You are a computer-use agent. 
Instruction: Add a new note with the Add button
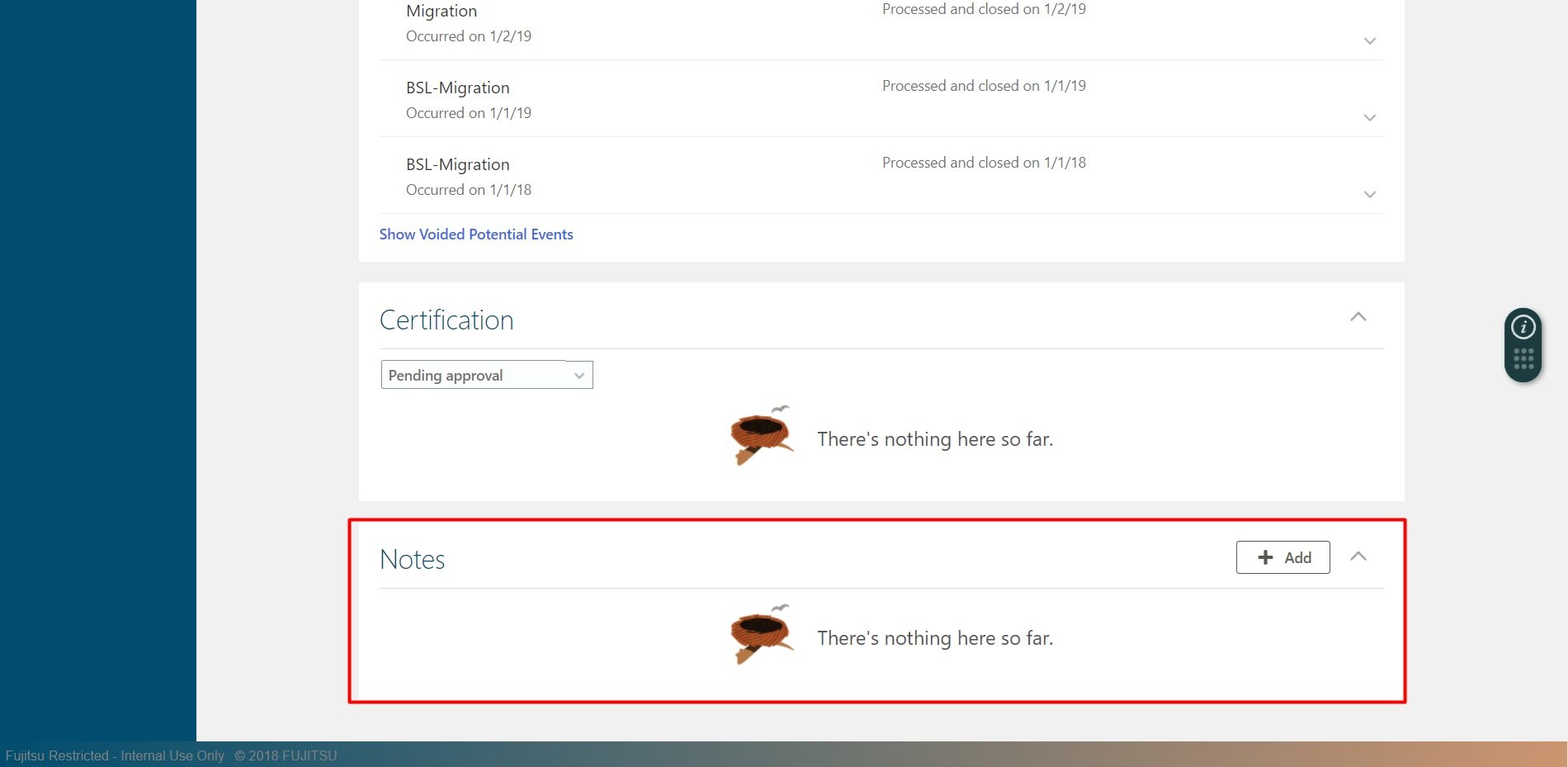point(1282,557)
